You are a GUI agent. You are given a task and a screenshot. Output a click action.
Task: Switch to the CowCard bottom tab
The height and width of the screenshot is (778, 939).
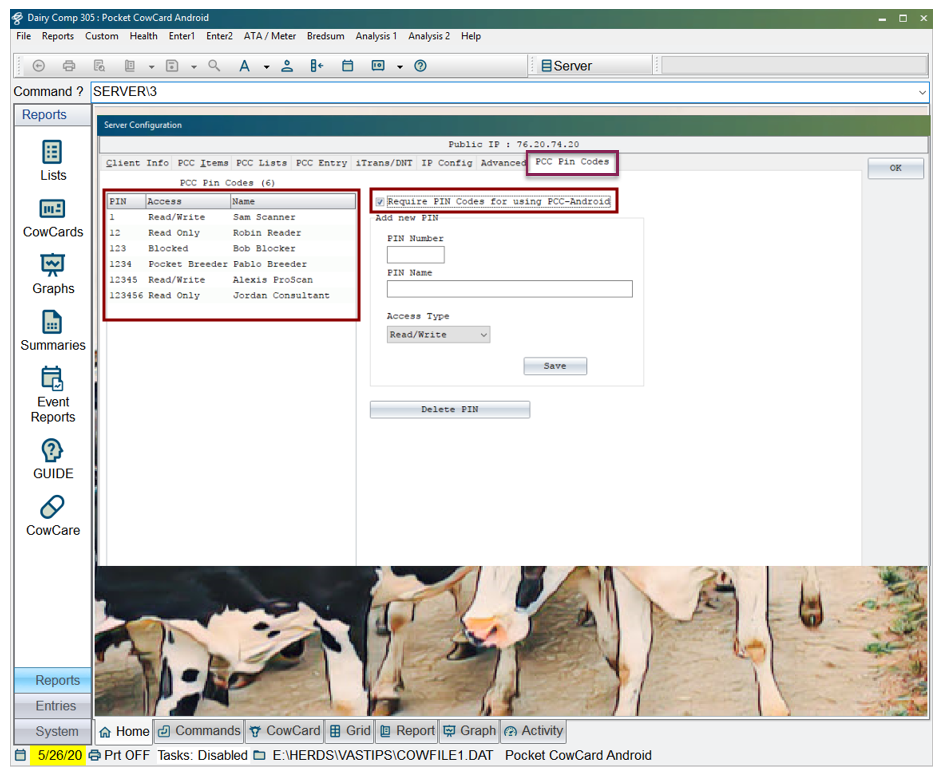pos(284,731)
